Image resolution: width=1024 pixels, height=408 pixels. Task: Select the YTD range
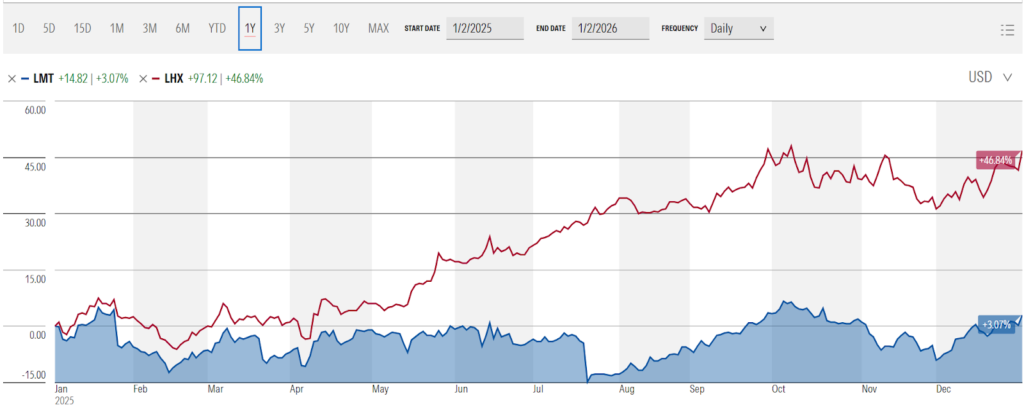click(x=217, y=28)
